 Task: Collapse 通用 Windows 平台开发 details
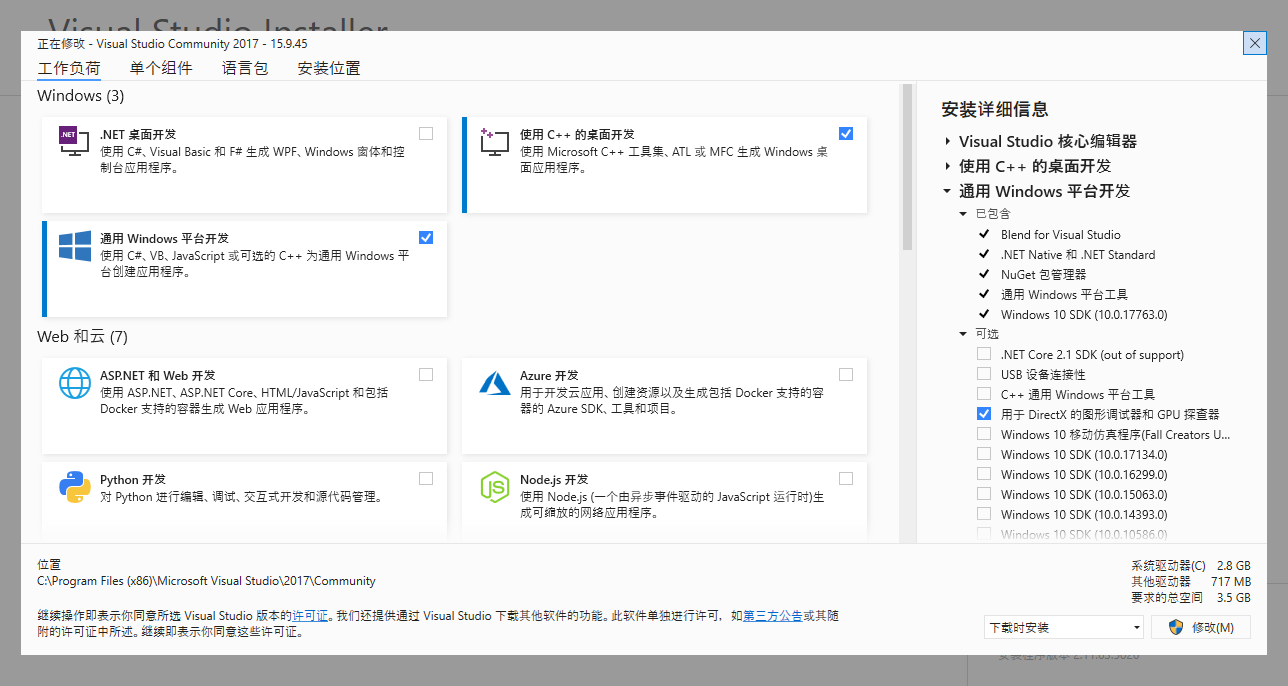tap(947, 191)
